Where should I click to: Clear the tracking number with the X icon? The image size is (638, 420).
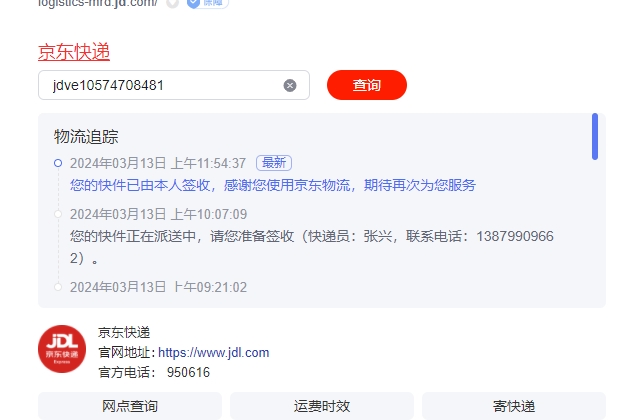[290, 85]
